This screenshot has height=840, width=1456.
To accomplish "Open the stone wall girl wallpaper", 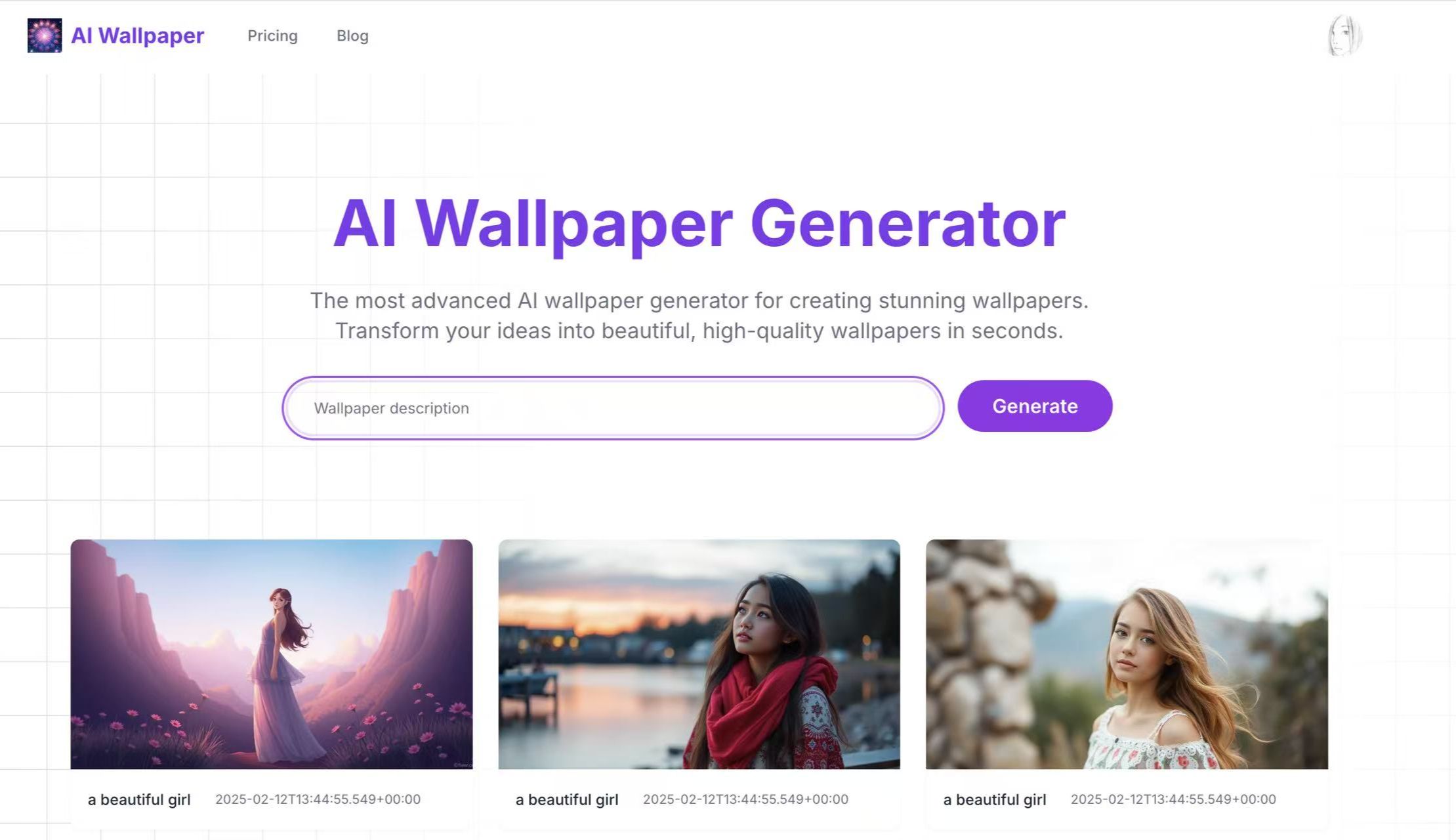I will [x=1127, y=654].
